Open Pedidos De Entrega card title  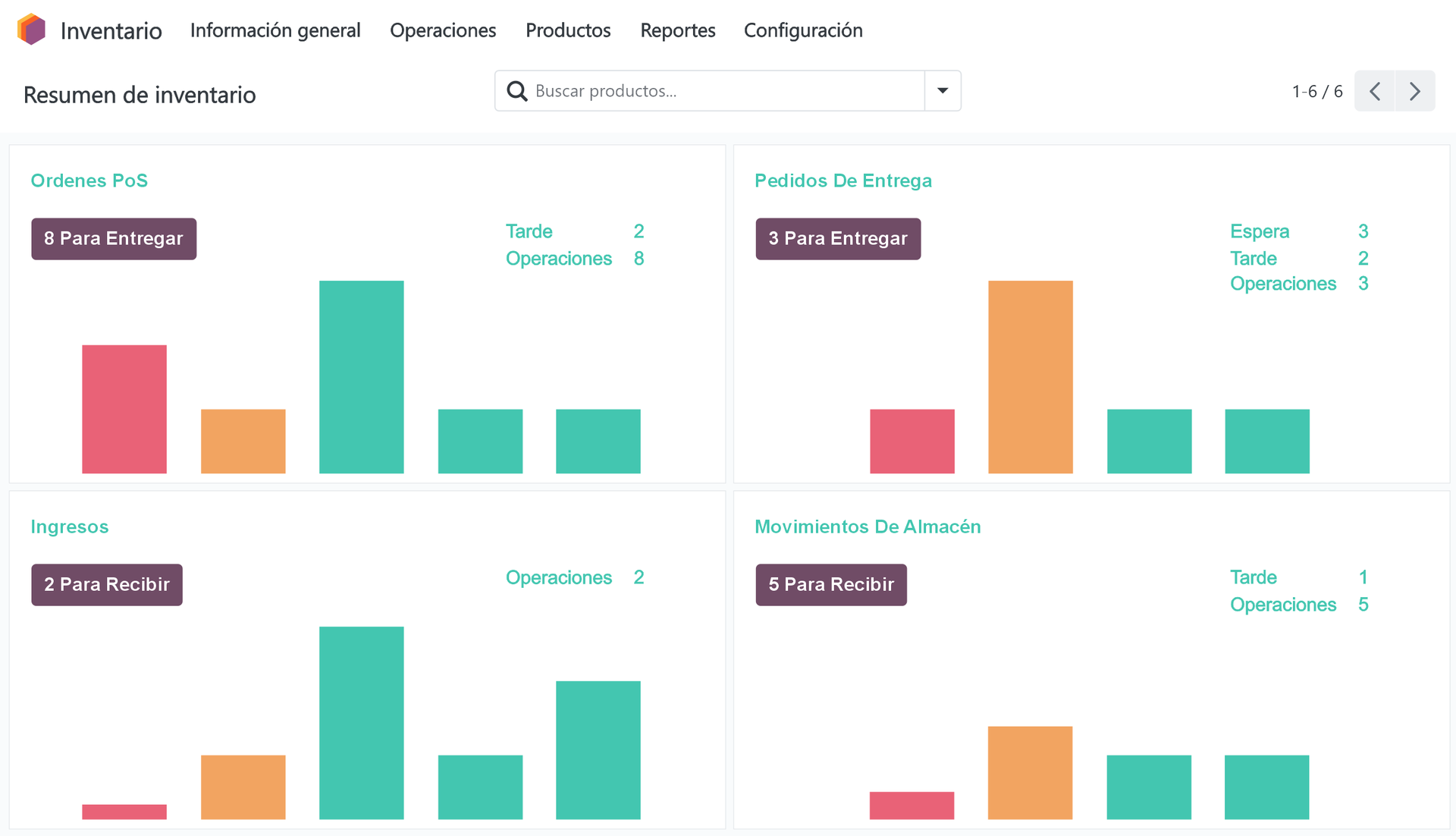[843, 181]
